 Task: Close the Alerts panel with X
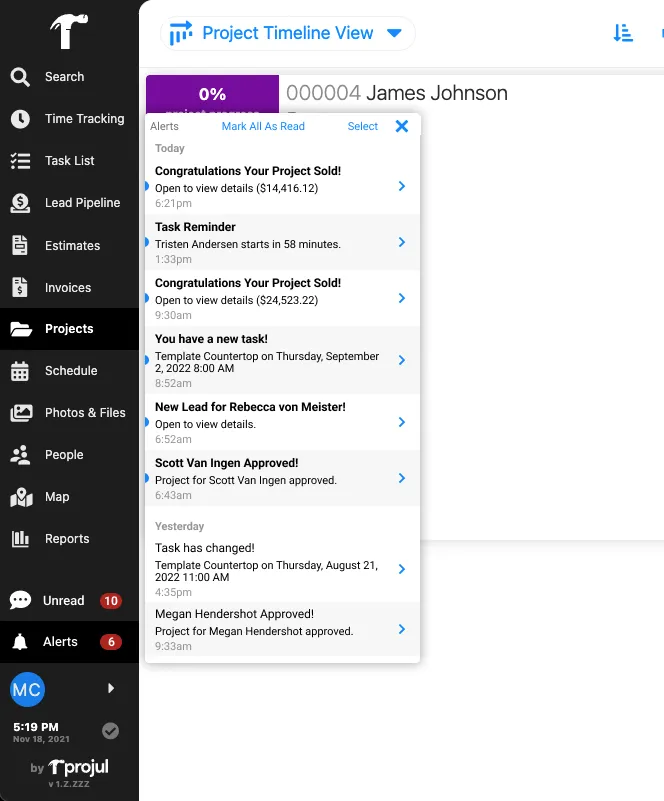[x=402, y=126]
